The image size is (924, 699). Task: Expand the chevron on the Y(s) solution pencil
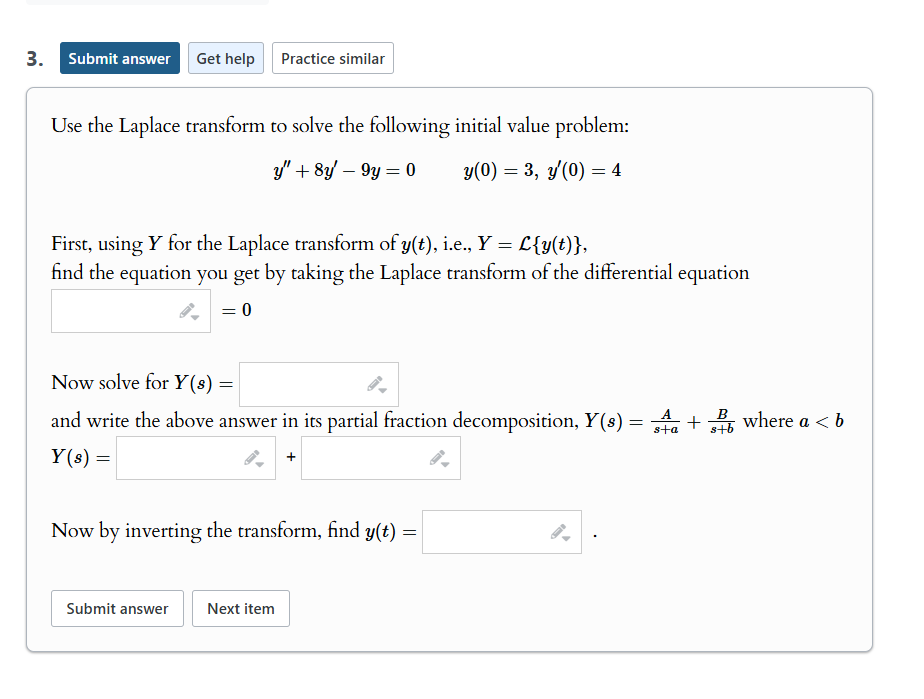coord(382,391)
